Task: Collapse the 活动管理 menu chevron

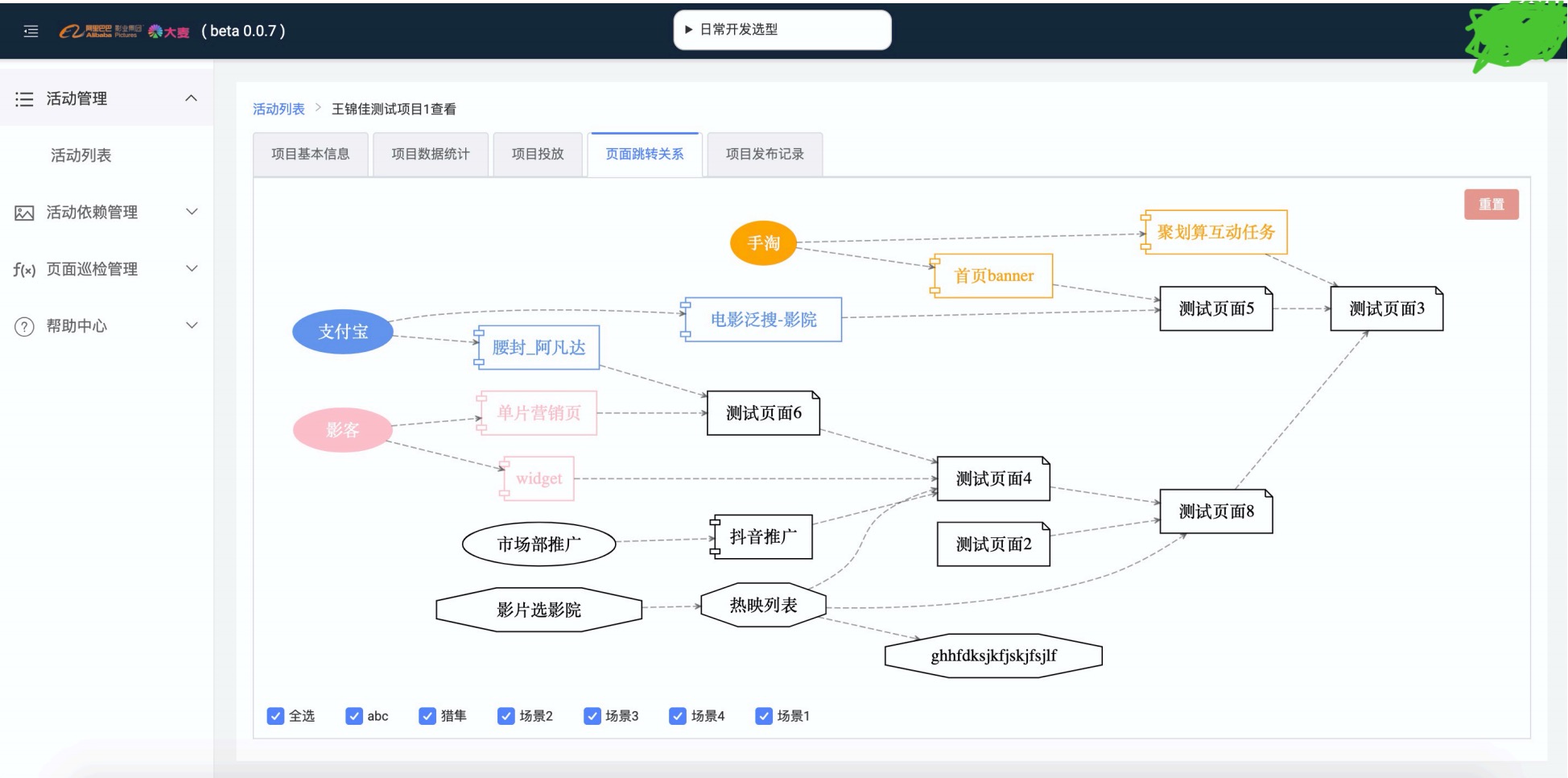Action: (192, 98)
